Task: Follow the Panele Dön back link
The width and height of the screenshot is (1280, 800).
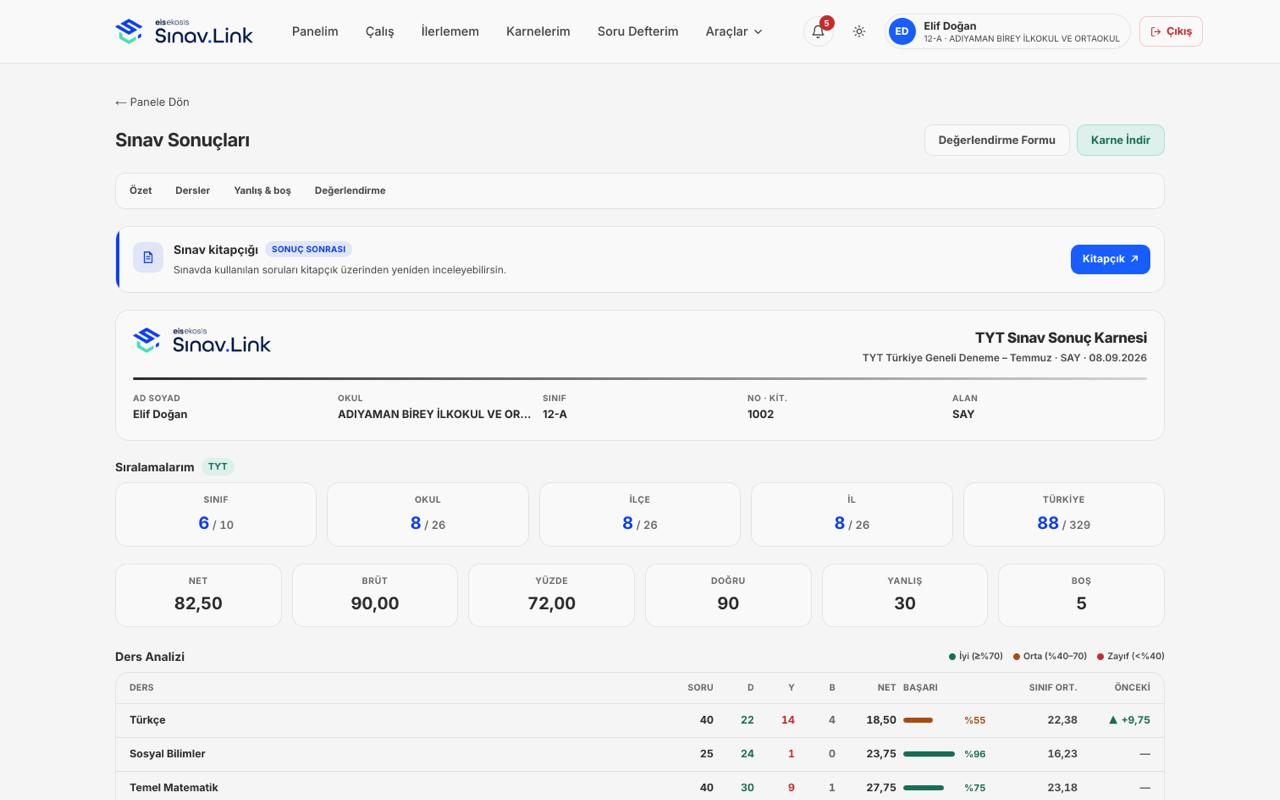Action: click(152, 102)
